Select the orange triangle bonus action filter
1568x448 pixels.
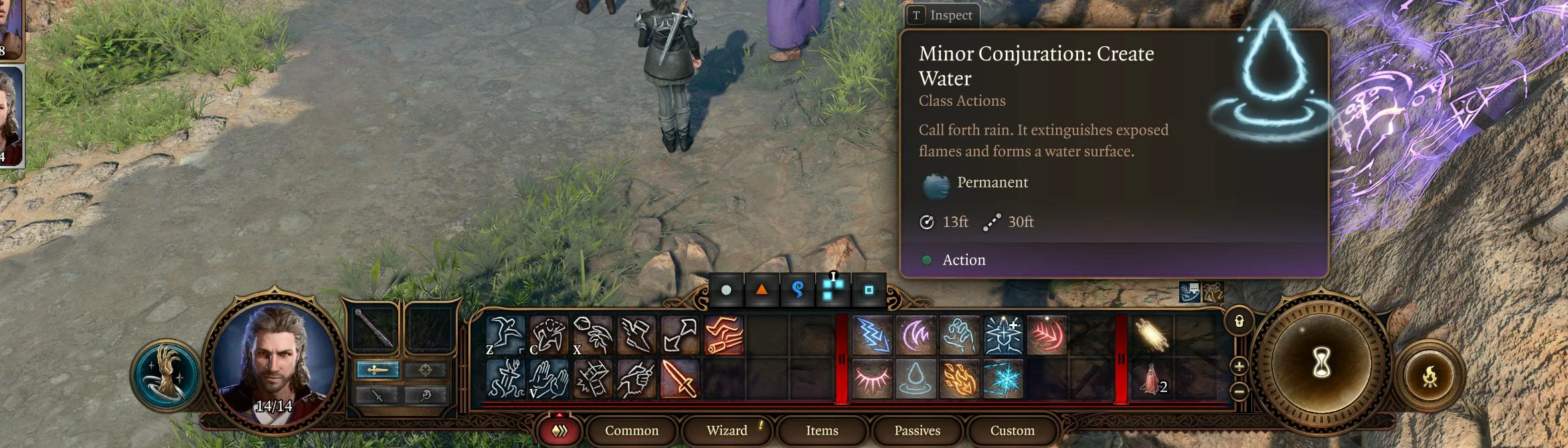click(x=762, y=290)
